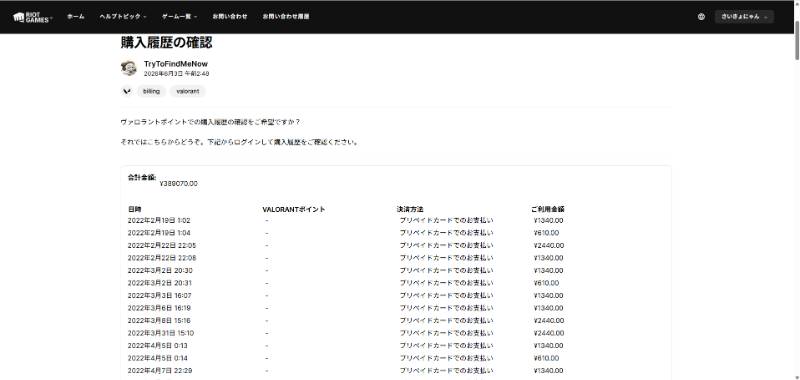This screenshot has width=800, height=380.
Task: Click ¥2440.00 in the 3月8日 15:16 row
Action: click(548, 320)
